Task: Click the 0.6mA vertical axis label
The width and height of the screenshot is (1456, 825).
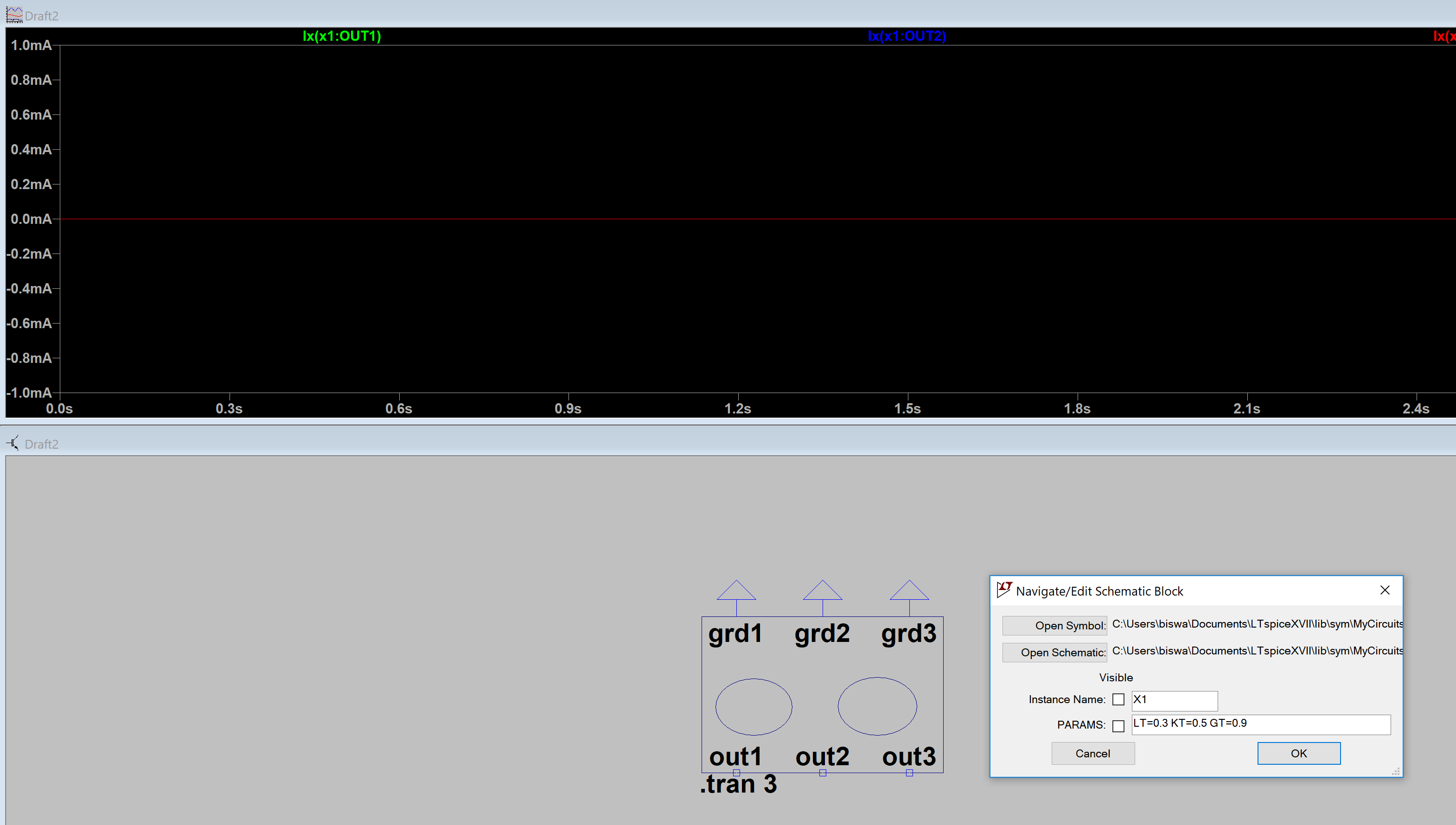Action: coord(31,115)
